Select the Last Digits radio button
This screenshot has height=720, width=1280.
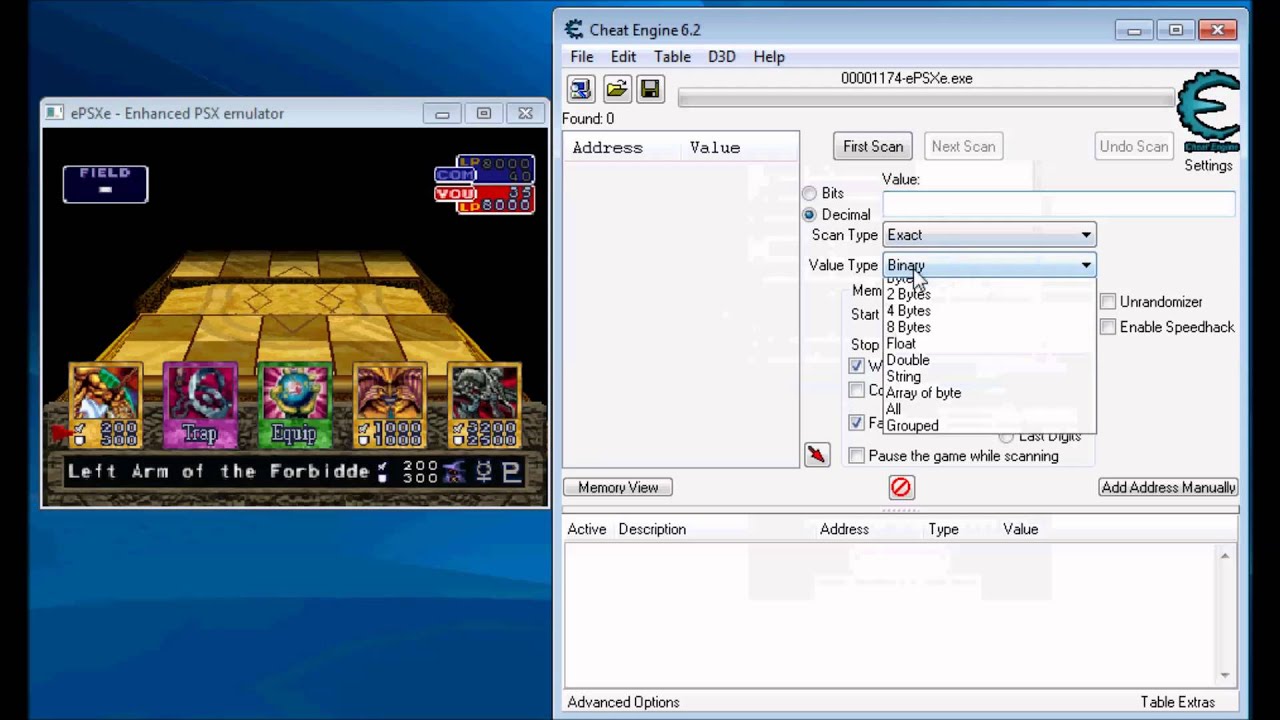pos(1006,437)
